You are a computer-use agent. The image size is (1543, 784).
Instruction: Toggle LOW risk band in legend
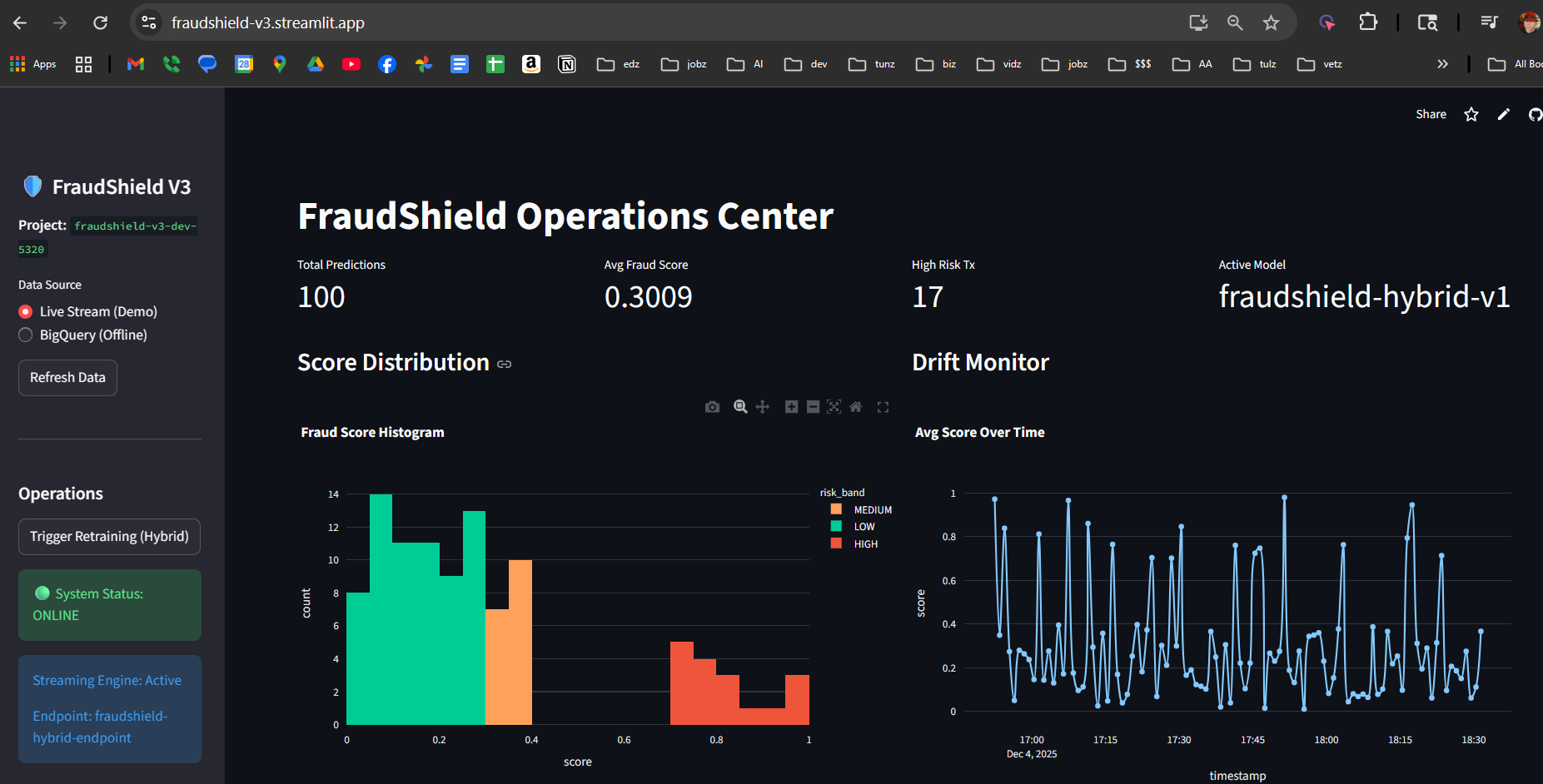[x=853, y=526]
